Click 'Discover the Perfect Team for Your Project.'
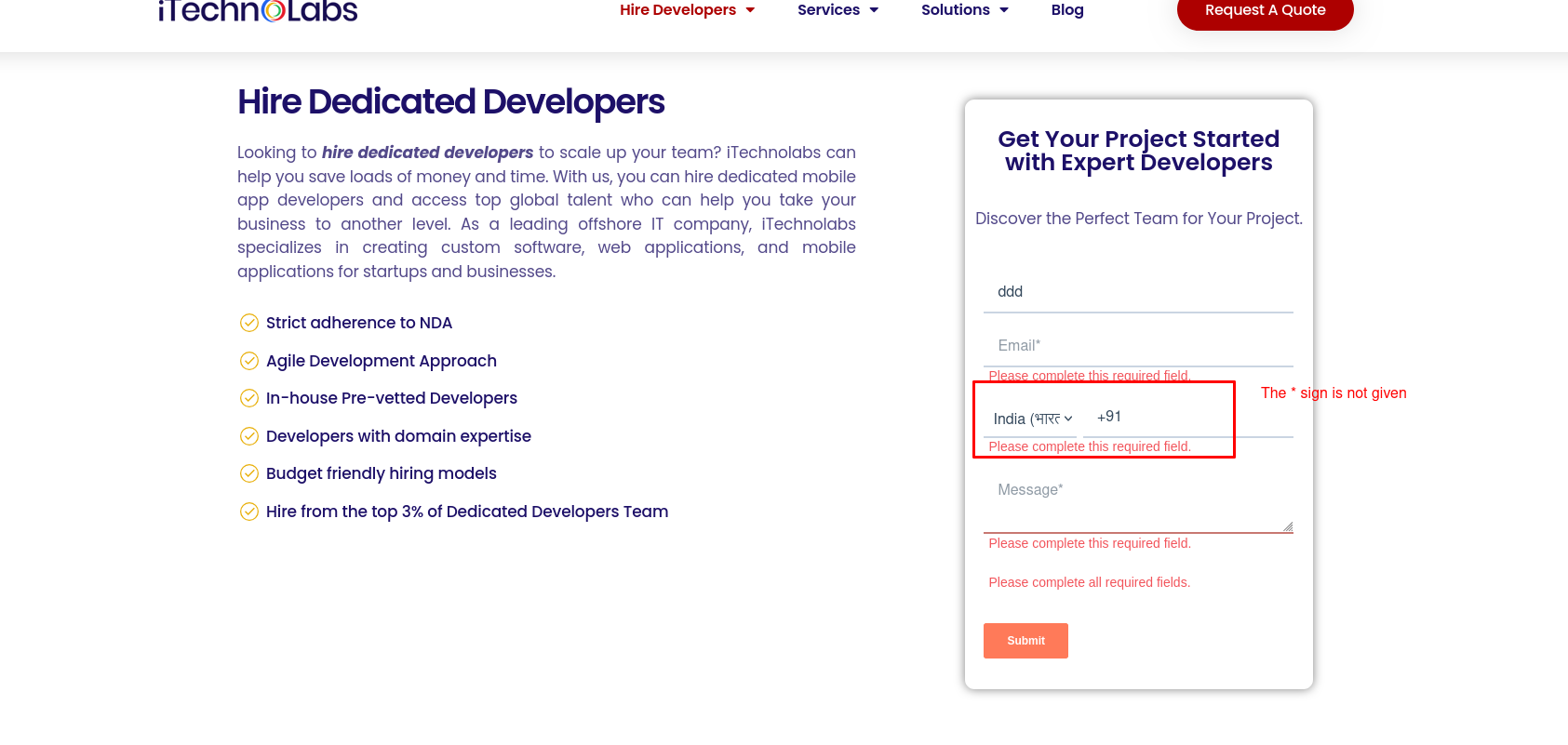This screenshot has height=745, width=1568. (x=1139, y=219)
